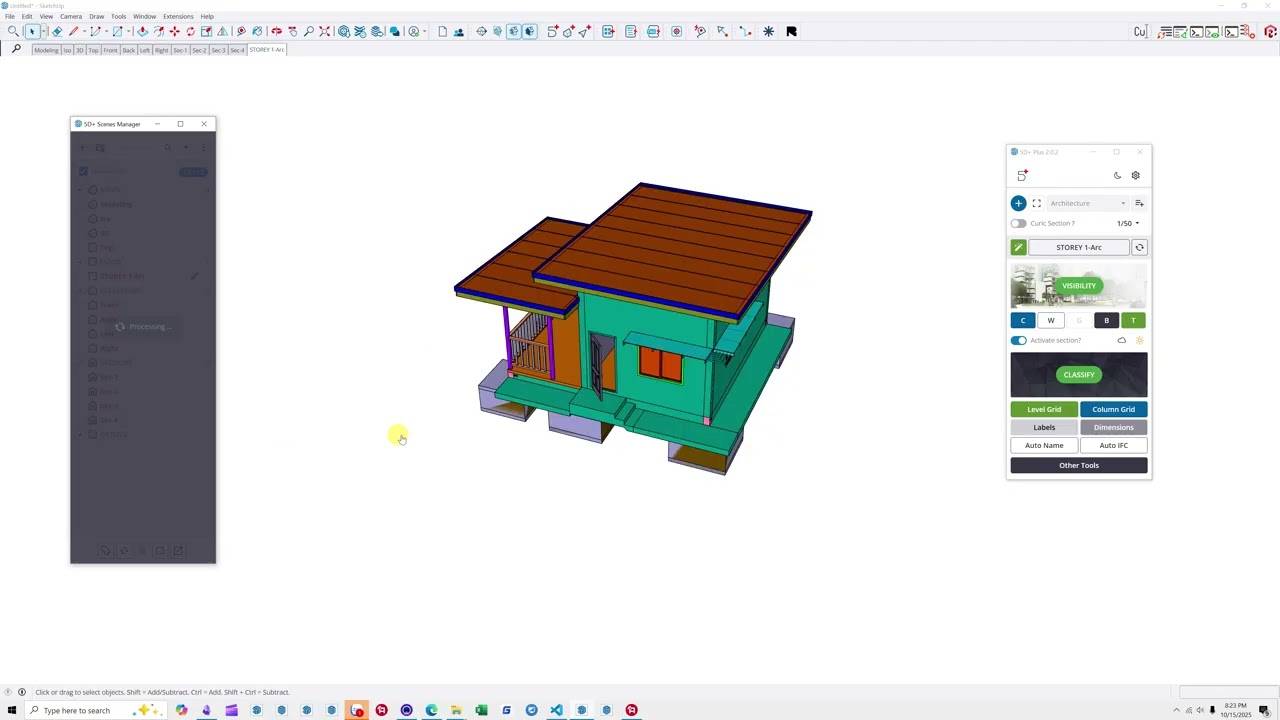Switch to the Modeling scene tab
This screenshot has height=720, width=1280.
[46, 50]
